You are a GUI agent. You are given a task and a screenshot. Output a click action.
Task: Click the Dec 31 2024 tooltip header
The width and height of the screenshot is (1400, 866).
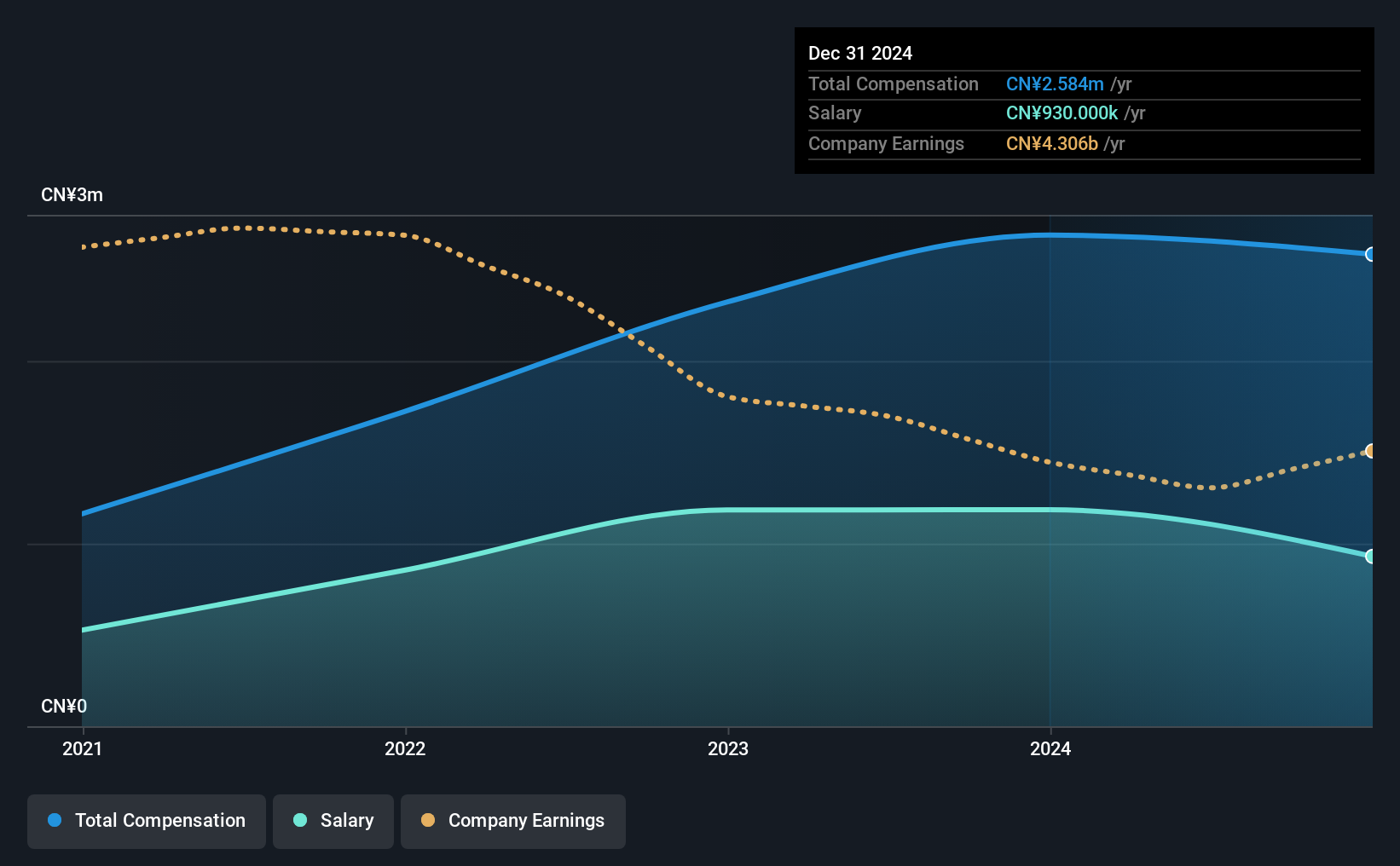(860, 53)
